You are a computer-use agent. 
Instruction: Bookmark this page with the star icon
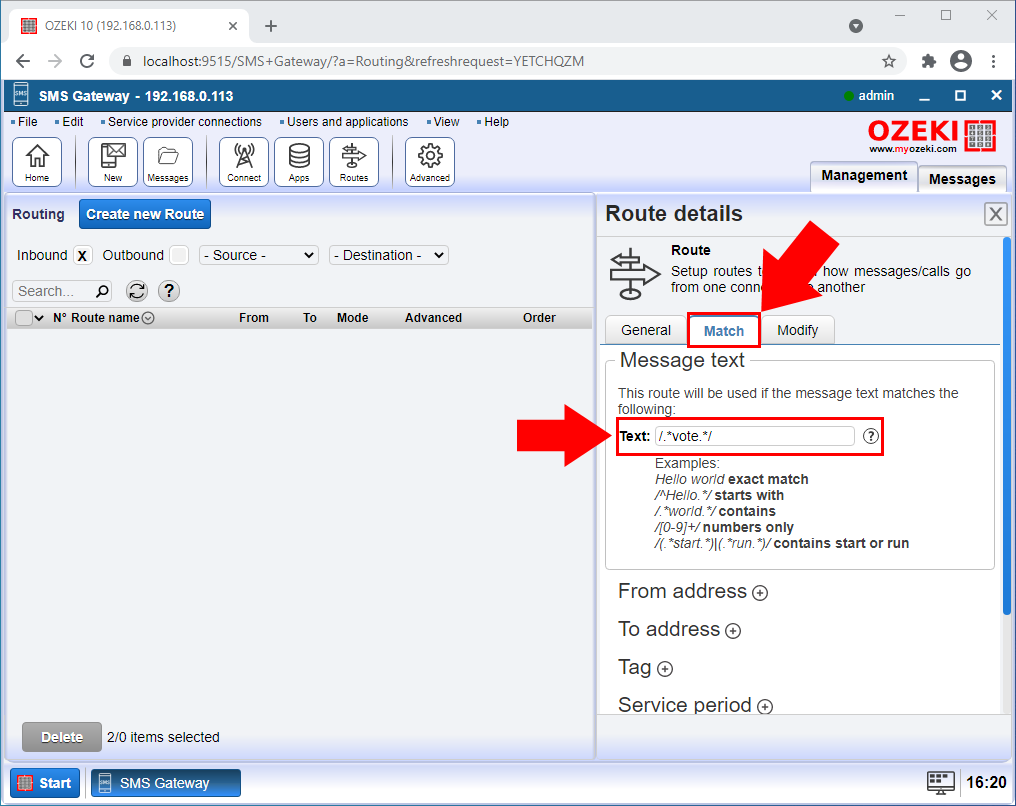coord(888,61)
